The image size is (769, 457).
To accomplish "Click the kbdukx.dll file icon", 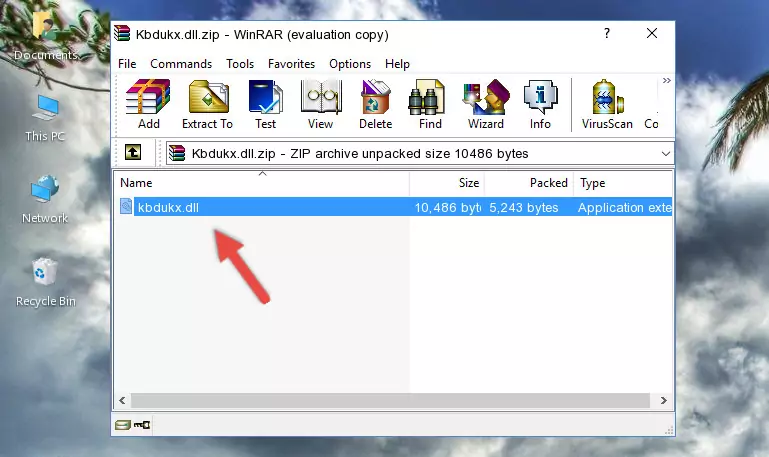I will tap(126, 206).
